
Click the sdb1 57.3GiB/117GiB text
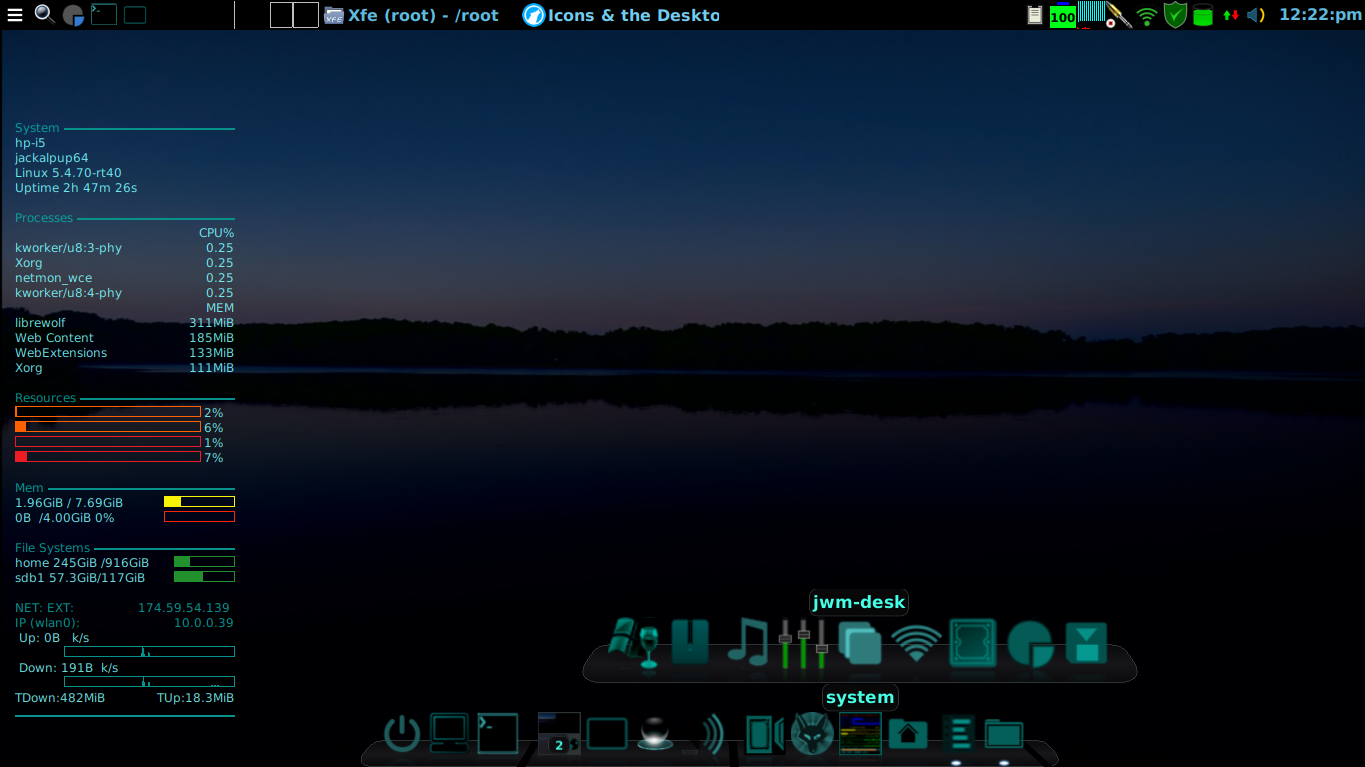coord(80,578)
